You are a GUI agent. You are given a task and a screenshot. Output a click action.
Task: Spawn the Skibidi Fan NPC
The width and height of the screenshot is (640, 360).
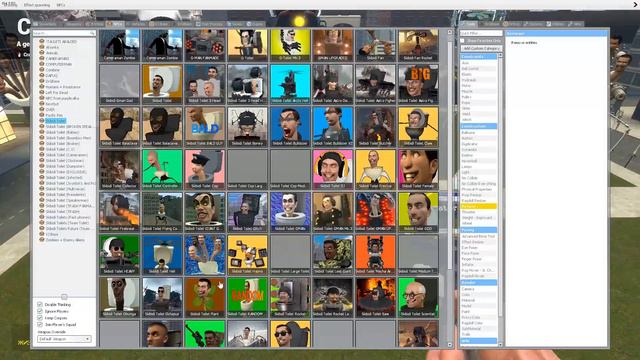pos(376,45)
